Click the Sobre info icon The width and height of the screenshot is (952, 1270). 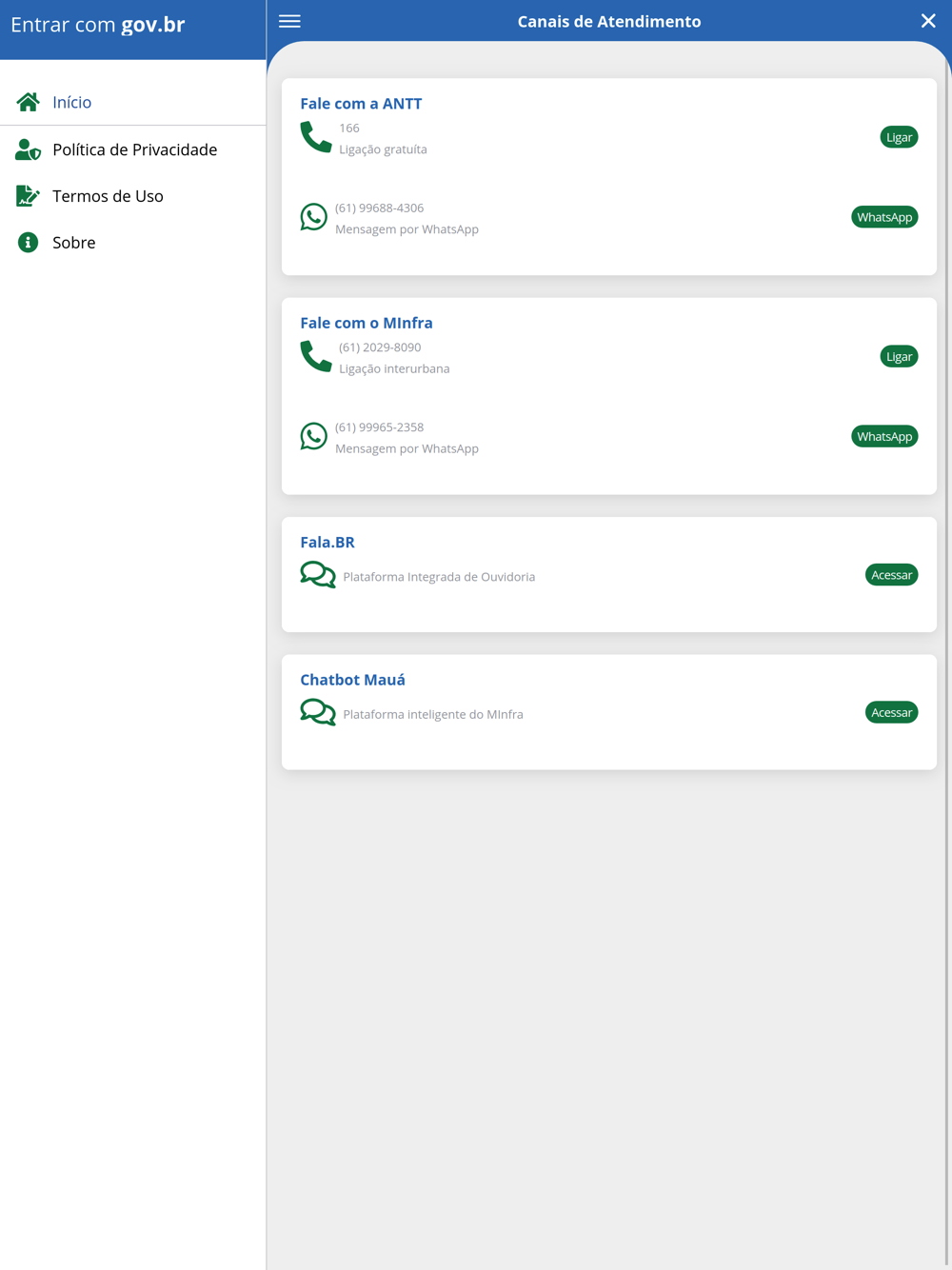[28, 243]
